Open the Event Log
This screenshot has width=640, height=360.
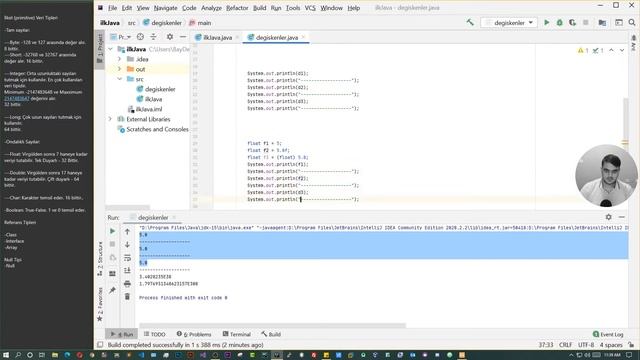(x=608, y=334)
